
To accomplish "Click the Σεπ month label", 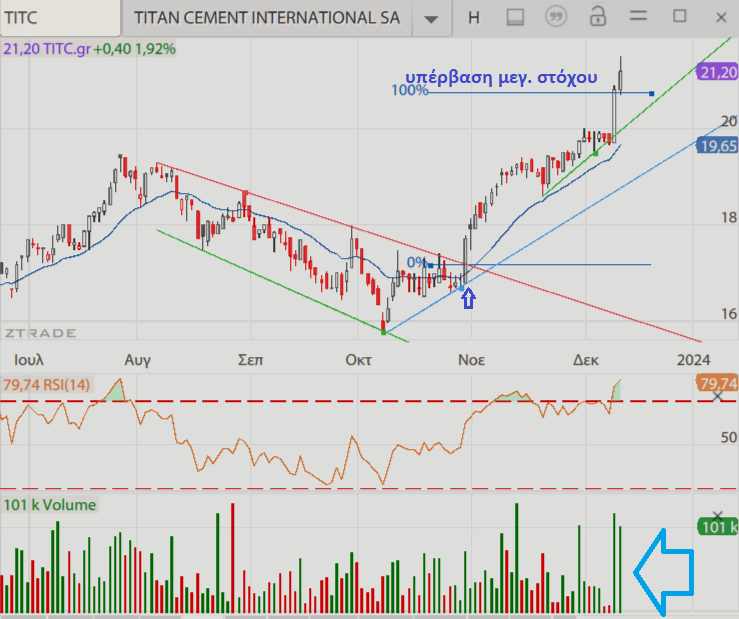I will coord(250,360).
